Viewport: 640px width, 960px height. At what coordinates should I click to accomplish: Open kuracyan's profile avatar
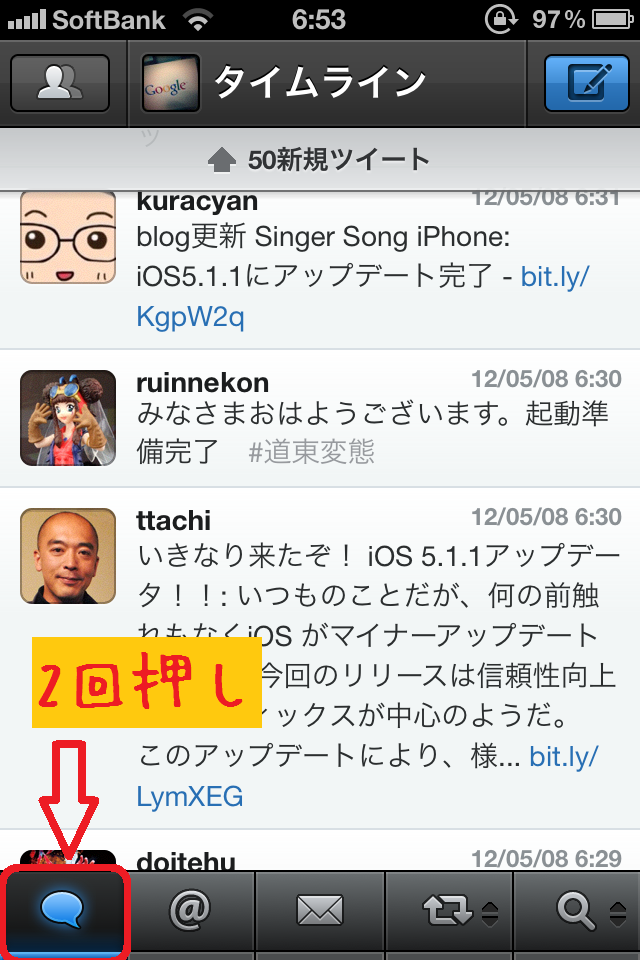click(68, 237)
